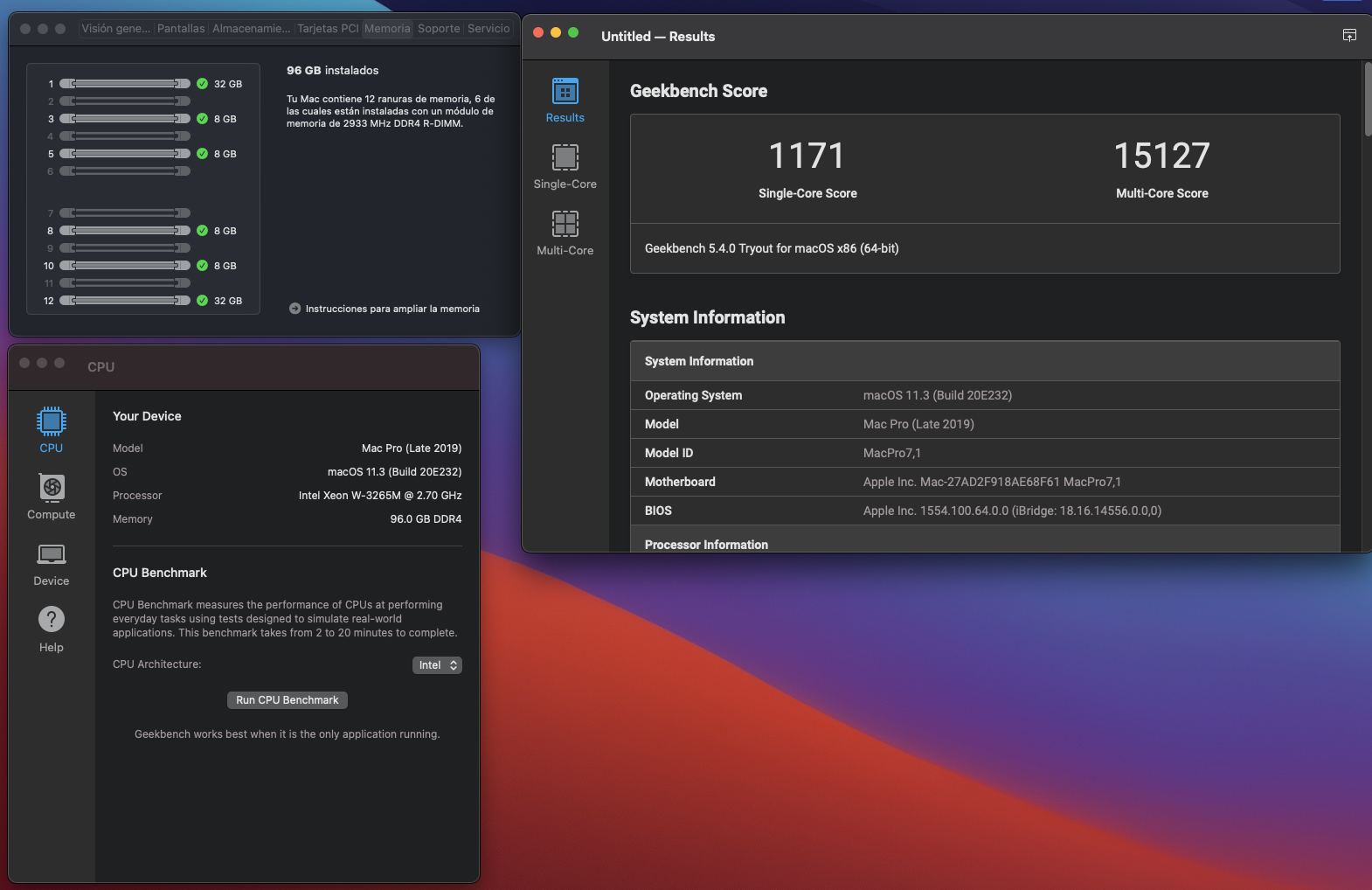Viewport: 1372px width, 890px height.
Task: Open the CPU Architecture Intel dropdown
Action: [437, 665]
